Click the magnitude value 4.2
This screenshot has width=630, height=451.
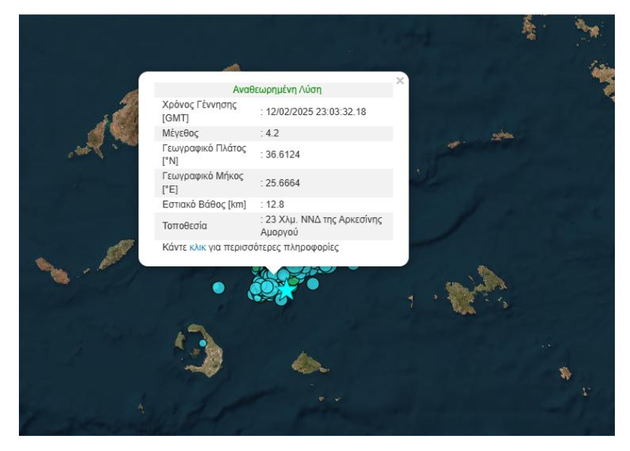[x=272, y=132]
